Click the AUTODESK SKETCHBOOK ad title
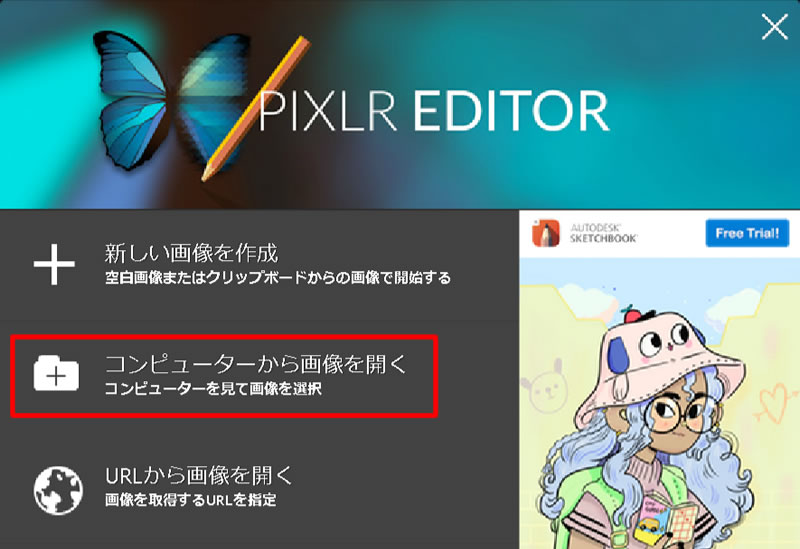Screen dimensions: 800x549 [603, 233]
